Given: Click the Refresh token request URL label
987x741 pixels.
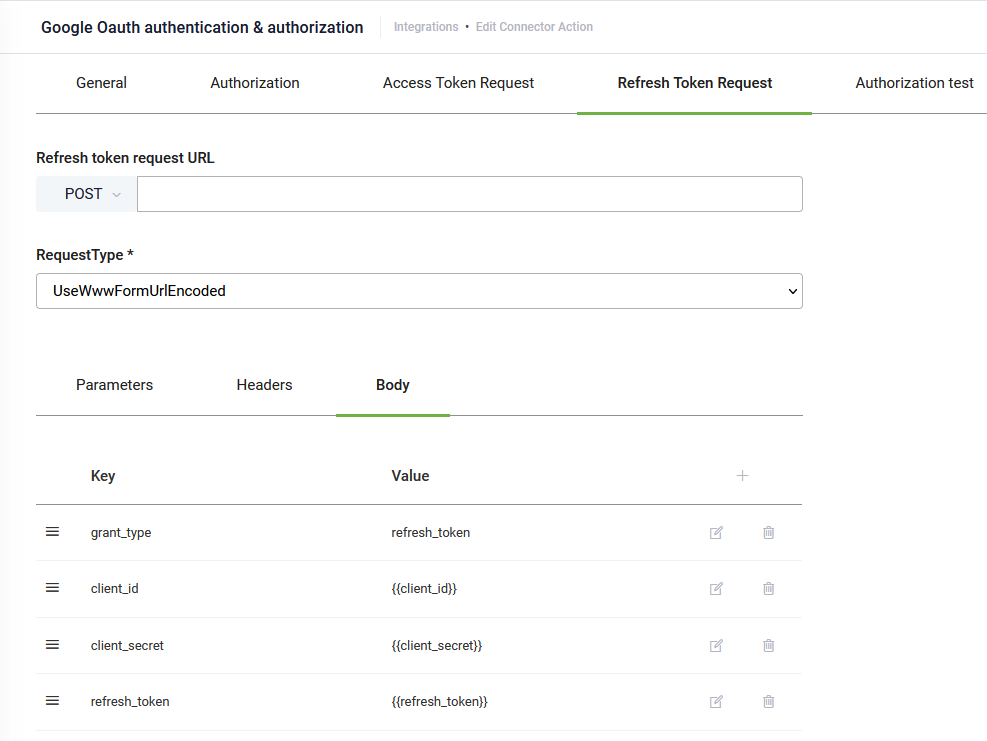Looking at the screenshot, I should click(x=125, y=158).
